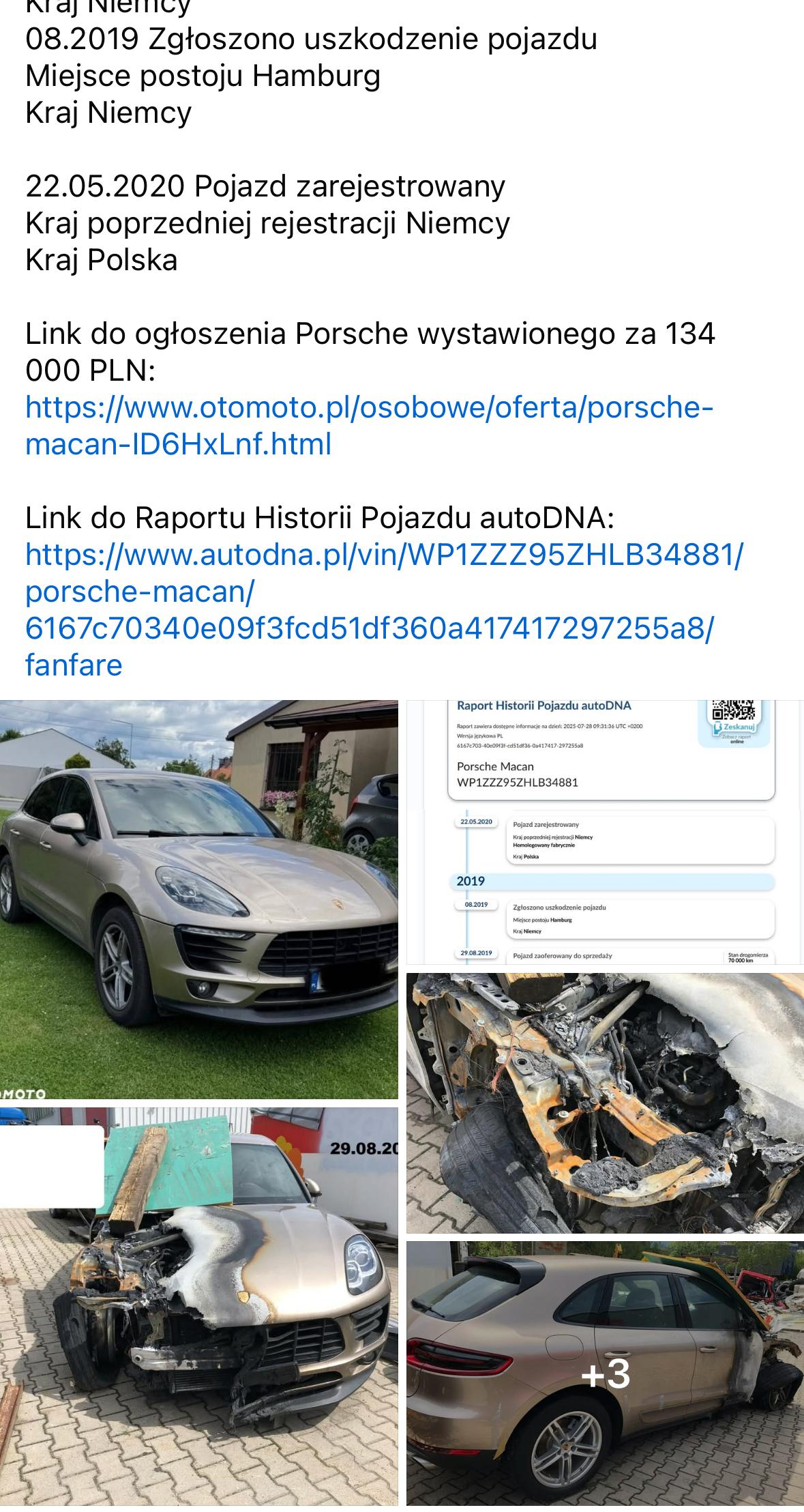Tap the +3 overlay to see more photos
Screen dimensions: 804x1512
pyautogui.click(x=605, y=1373)
